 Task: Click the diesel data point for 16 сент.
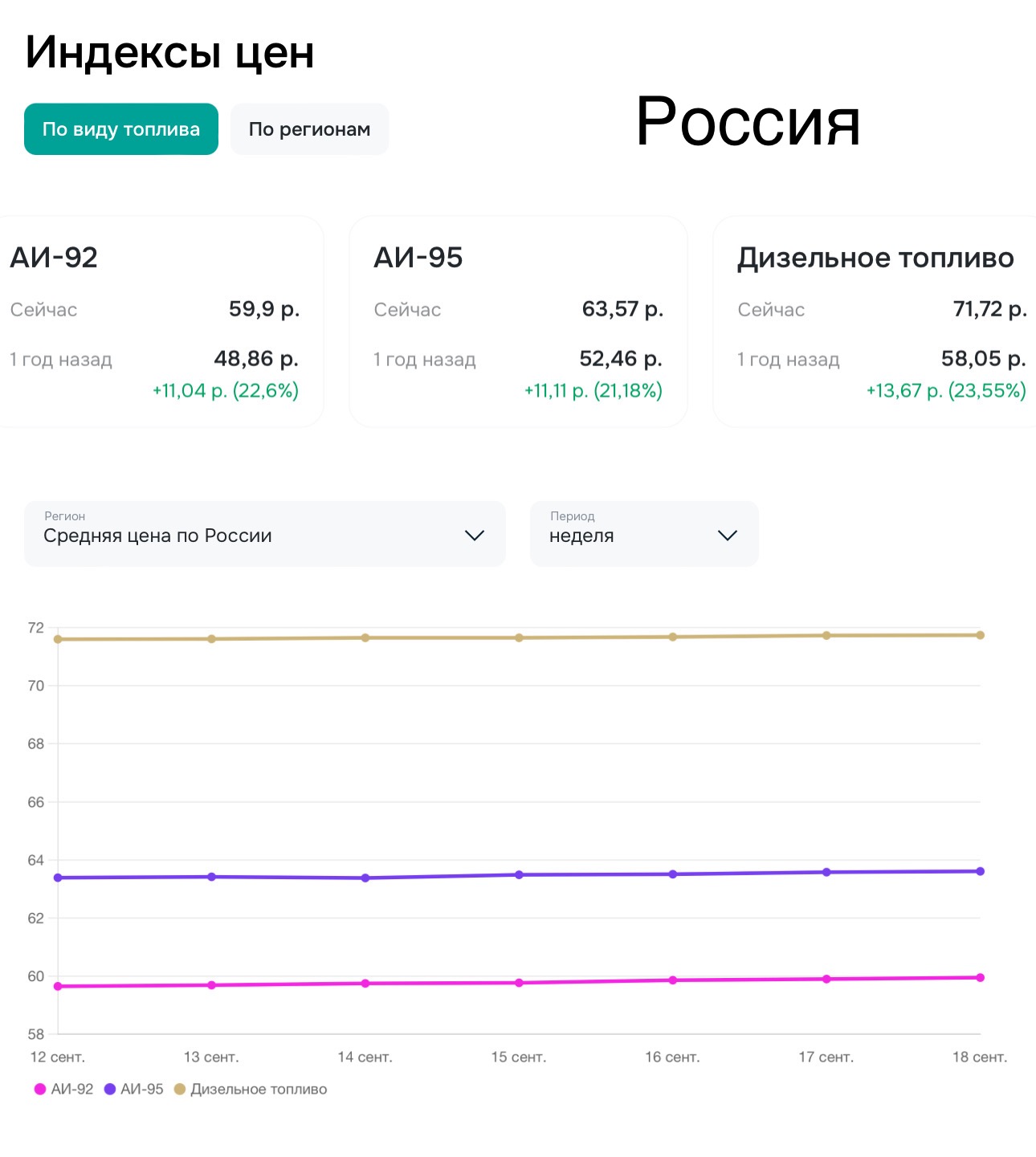coord(673,637)
